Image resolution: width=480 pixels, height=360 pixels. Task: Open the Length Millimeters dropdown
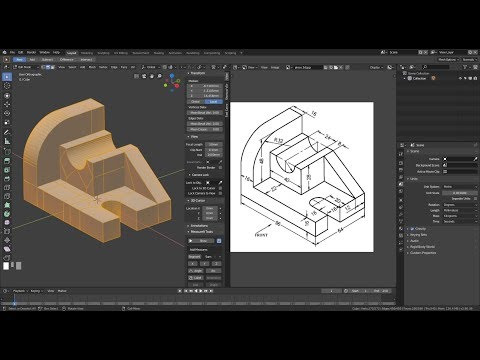point(460,210)
